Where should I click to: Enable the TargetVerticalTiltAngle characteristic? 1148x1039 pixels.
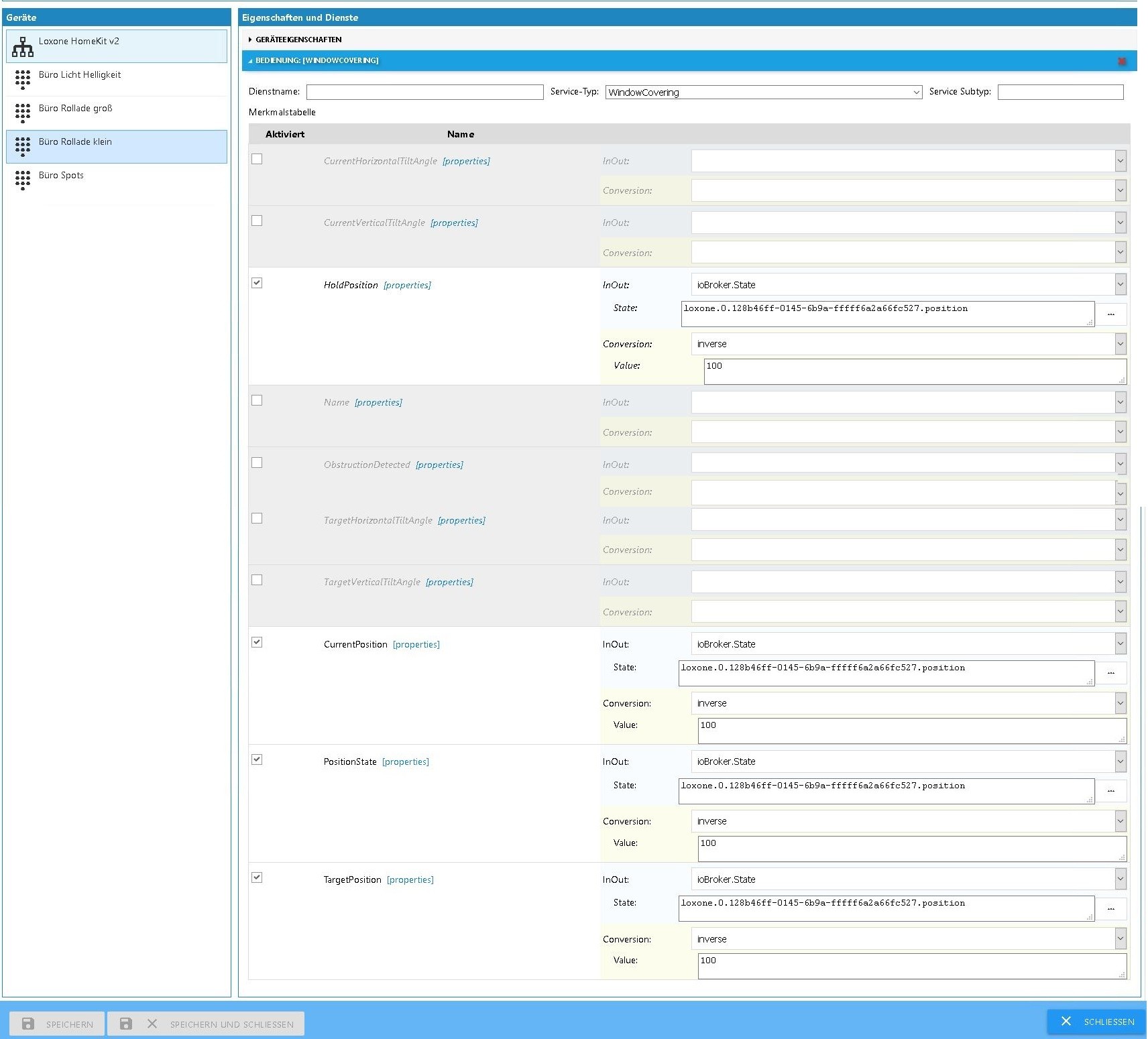pos(257,580)
